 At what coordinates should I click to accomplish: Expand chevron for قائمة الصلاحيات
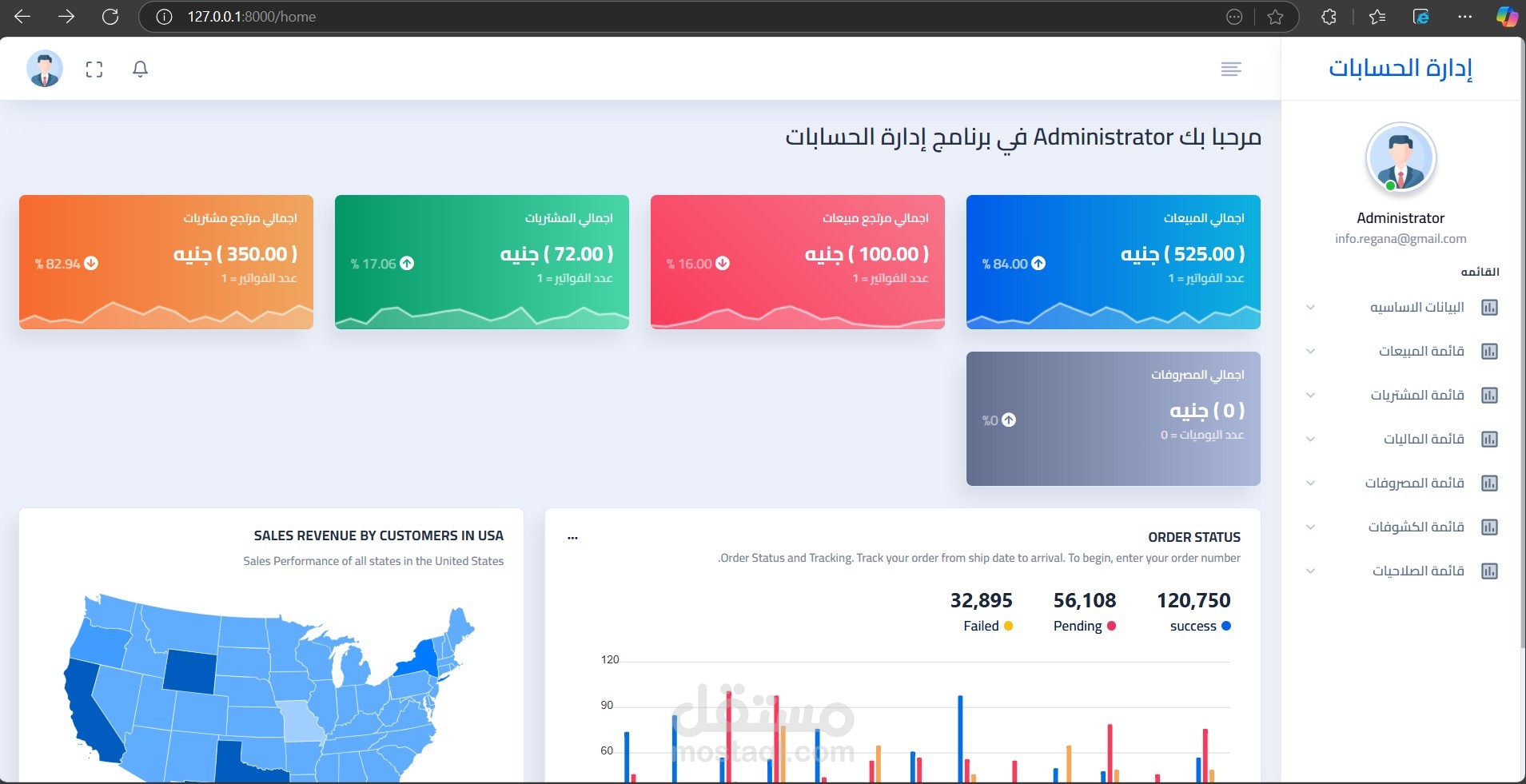tap(1310, 571)
